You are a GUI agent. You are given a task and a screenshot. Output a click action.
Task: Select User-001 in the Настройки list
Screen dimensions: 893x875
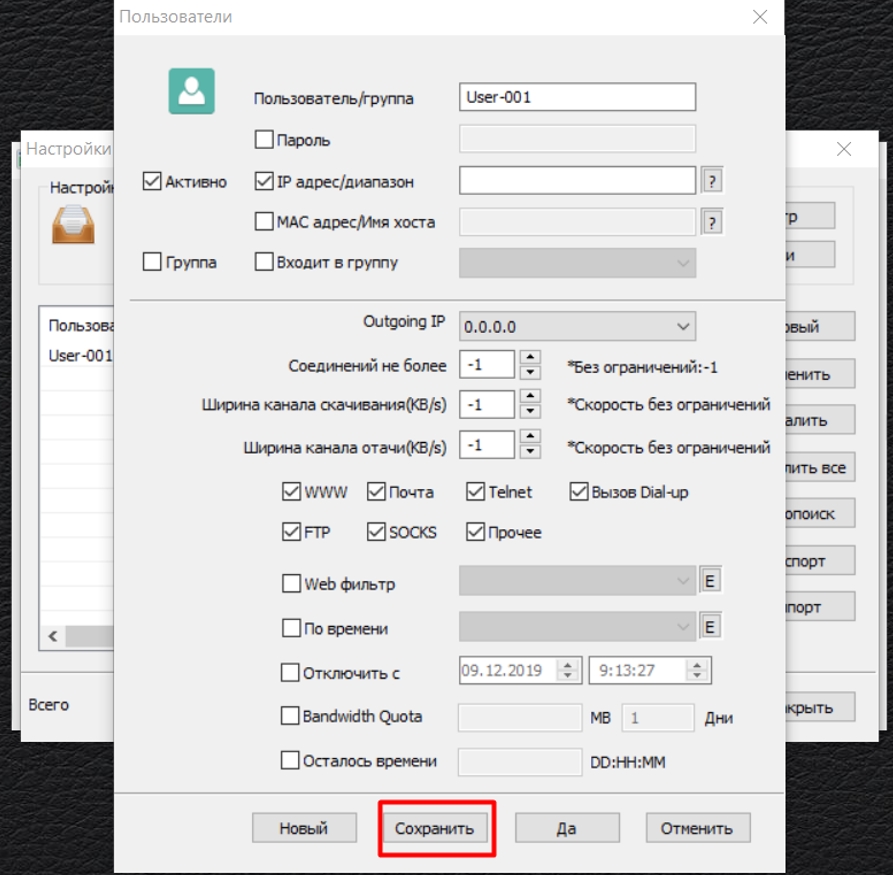pyautogui.click(x=80, y=355)
